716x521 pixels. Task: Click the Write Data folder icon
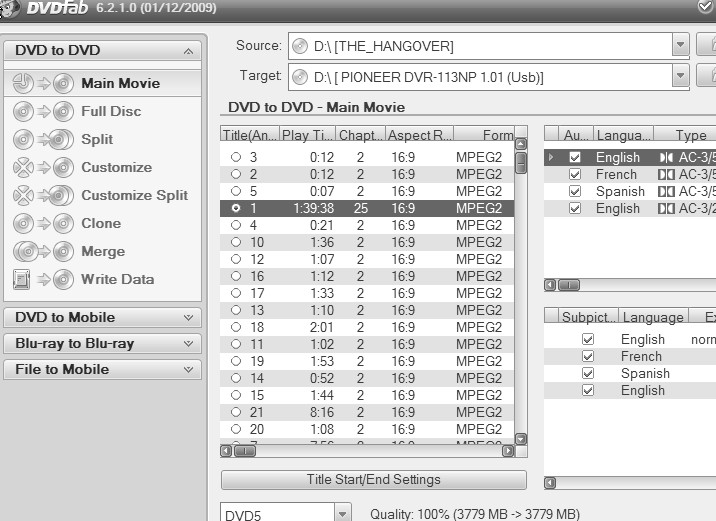pyautogui.click(x=21, y=279)
